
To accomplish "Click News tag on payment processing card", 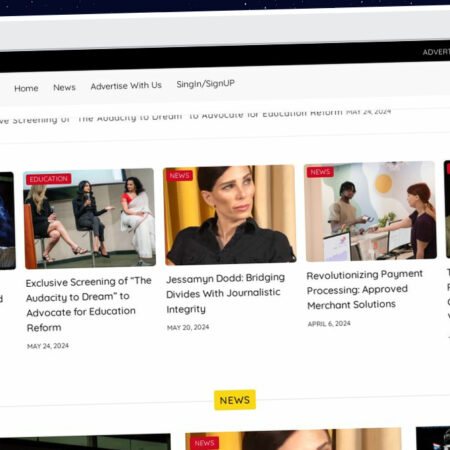I will click(320, 172).
